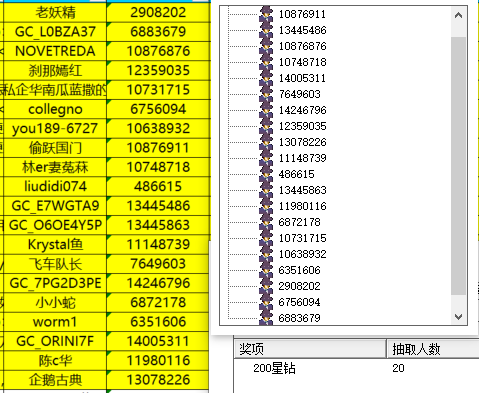Select tree entry 14246796

302,110
